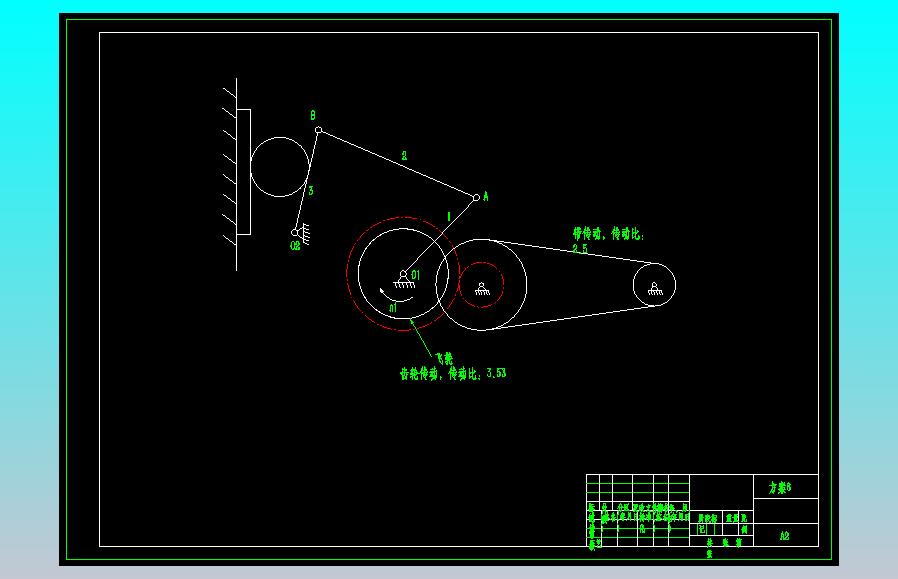898x579 pixels.
Task: Click the sheet size text "A2"
Action: point(785,536)
